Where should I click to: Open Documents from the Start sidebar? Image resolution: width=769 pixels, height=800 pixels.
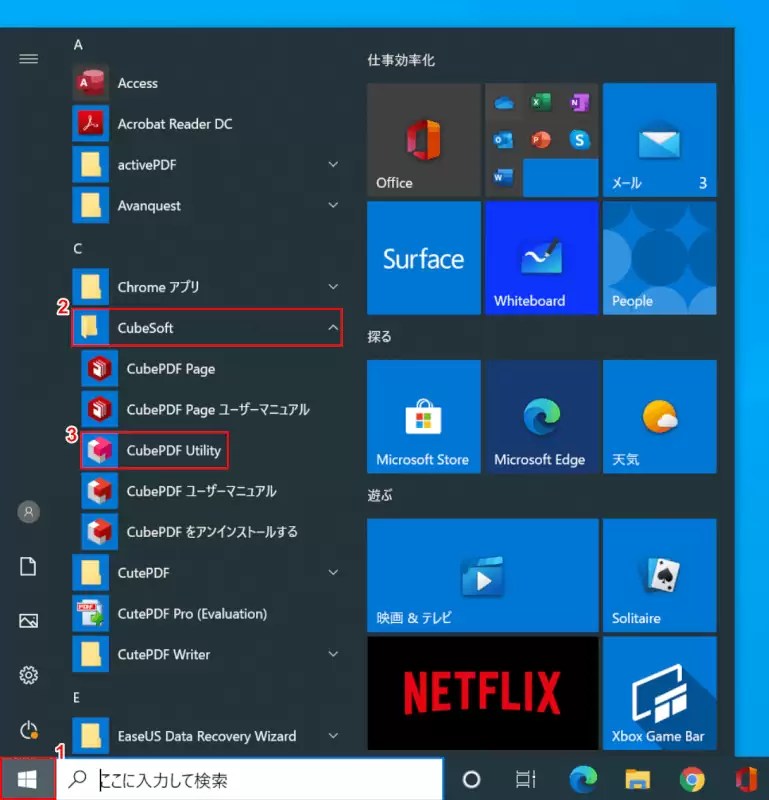28,566
